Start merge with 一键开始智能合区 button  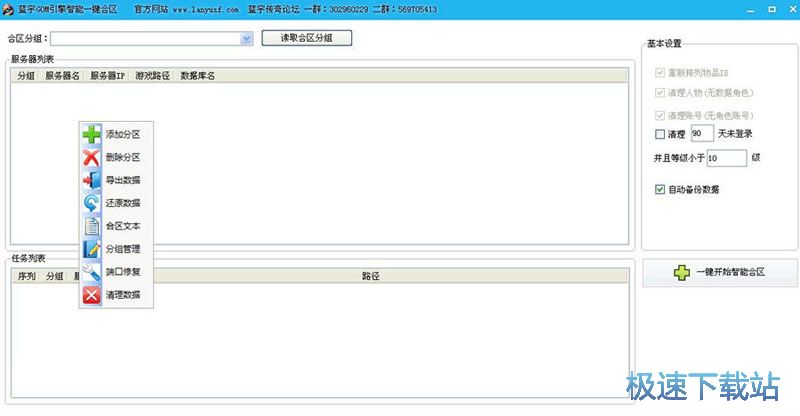pyautogui.click(x=720, y=272)
